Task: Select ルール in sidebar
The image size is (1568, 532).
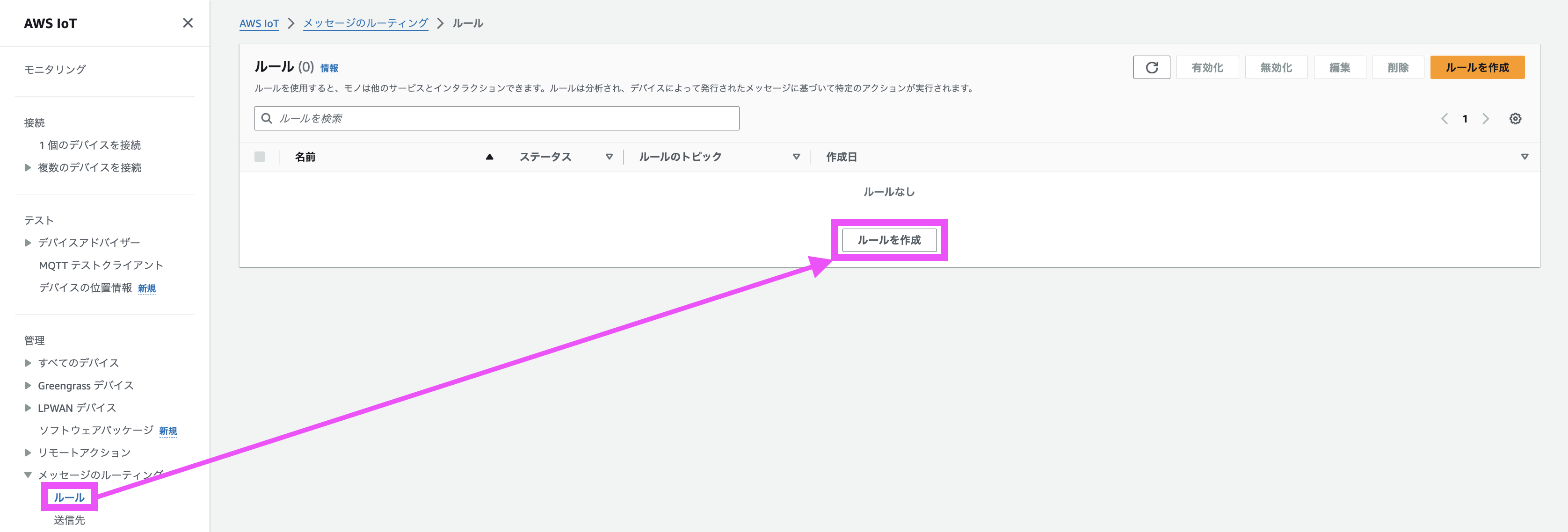Action: (69, 497)
